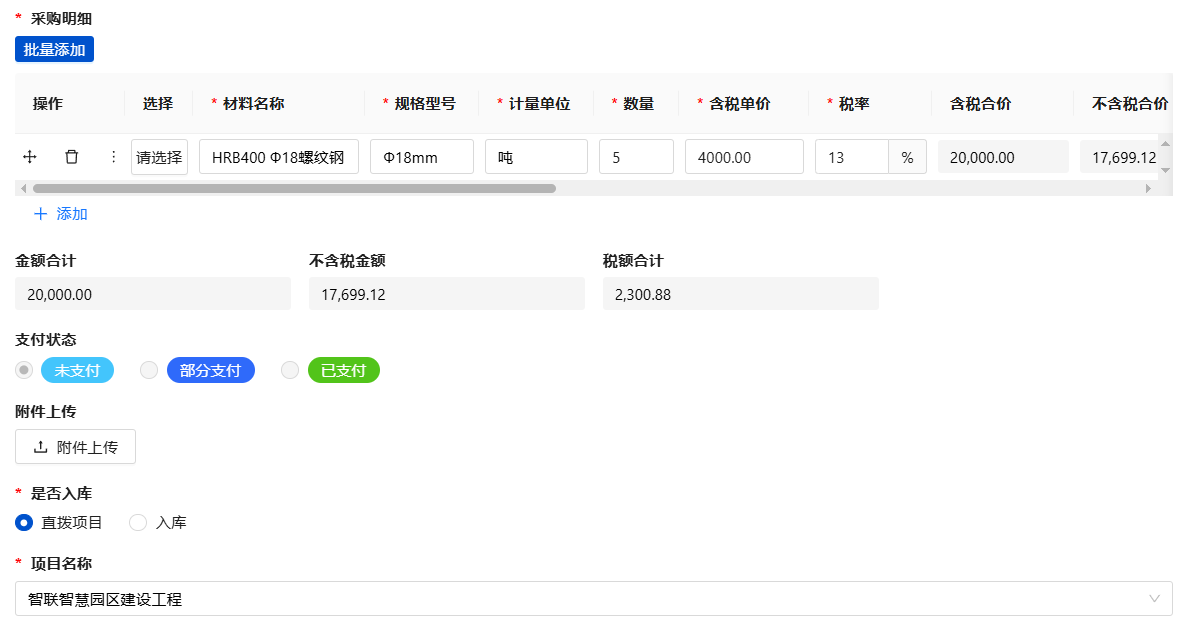Expand the 项目名称 dropdown chevron
Screen dimensions: 1190x620
point(1155,599)
